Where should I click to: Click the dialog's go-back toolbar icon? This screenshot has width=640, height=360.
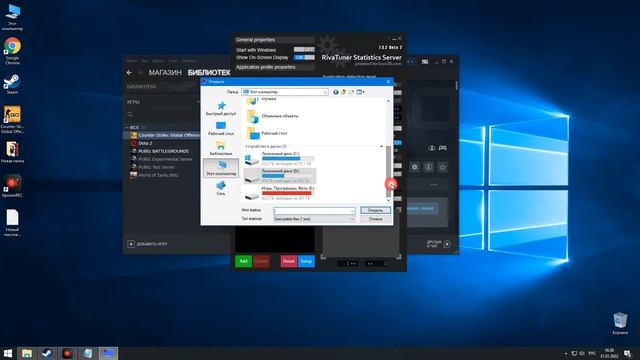336,92
